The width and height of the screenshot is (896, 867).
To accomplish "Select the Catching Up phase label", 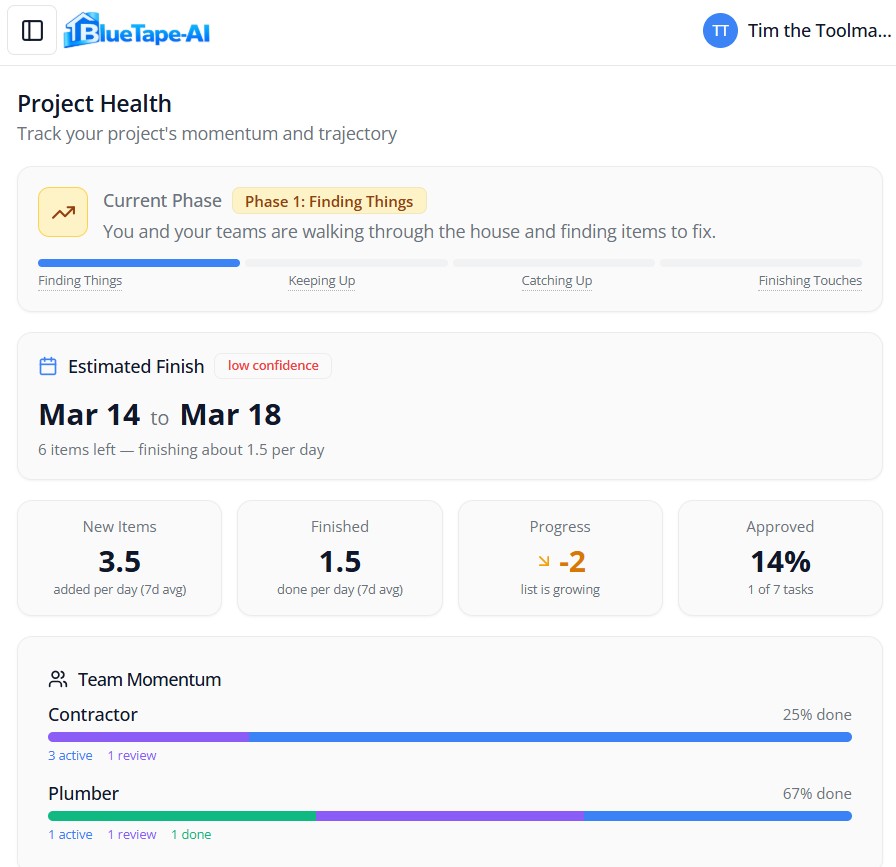I will (x=557, y=281).
